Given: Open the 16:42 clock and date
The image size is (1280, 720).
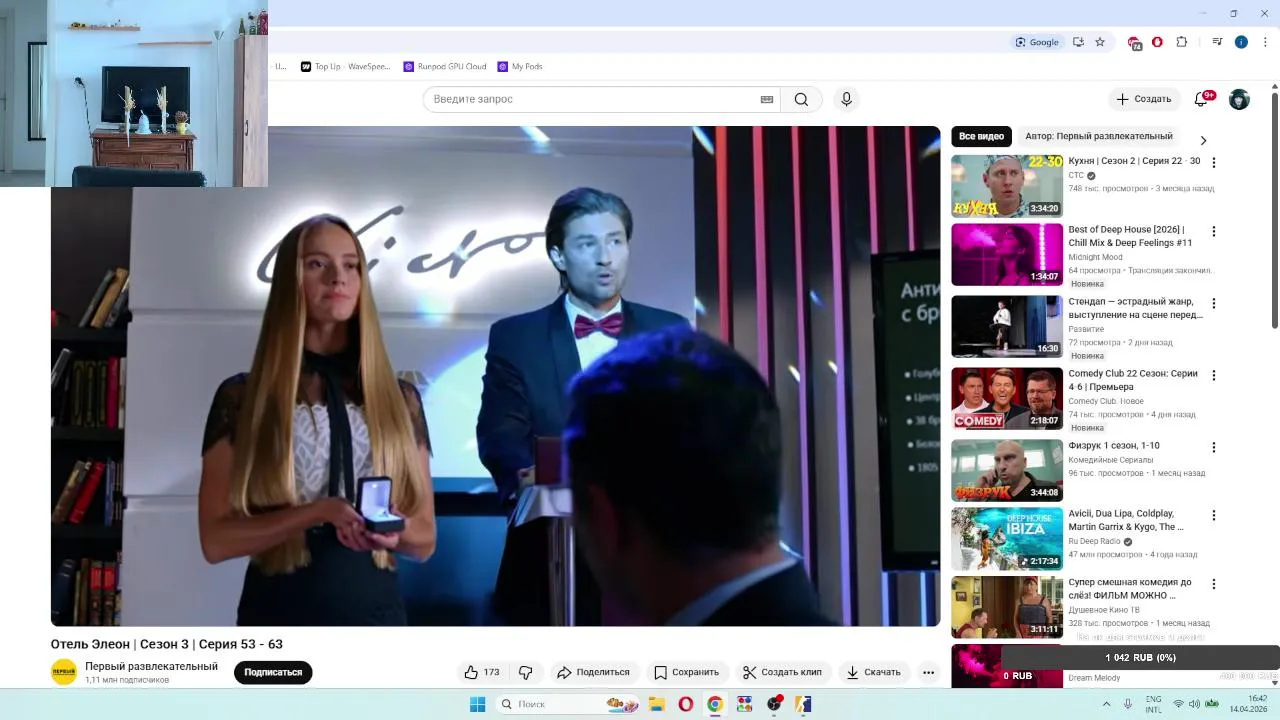Looking at the screenshot, I should (1248, 704).
